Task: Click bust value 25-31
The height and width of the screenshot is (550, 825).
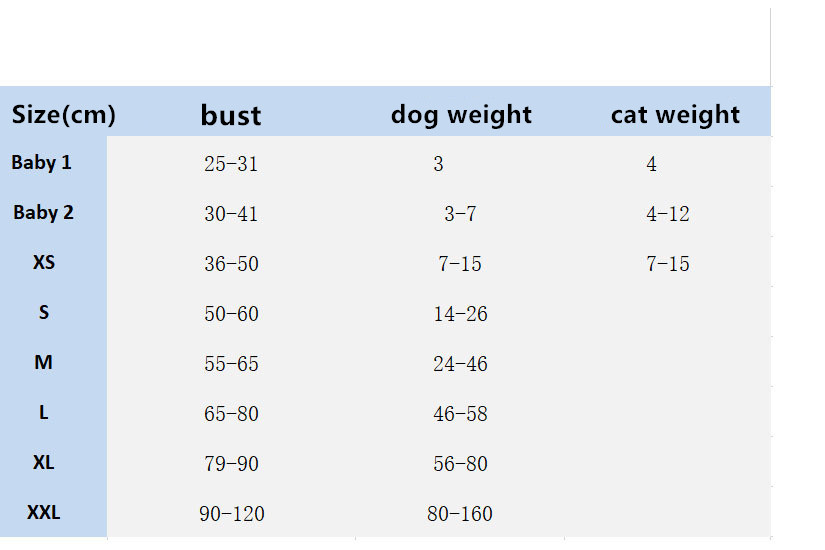Action: (231, 164)
